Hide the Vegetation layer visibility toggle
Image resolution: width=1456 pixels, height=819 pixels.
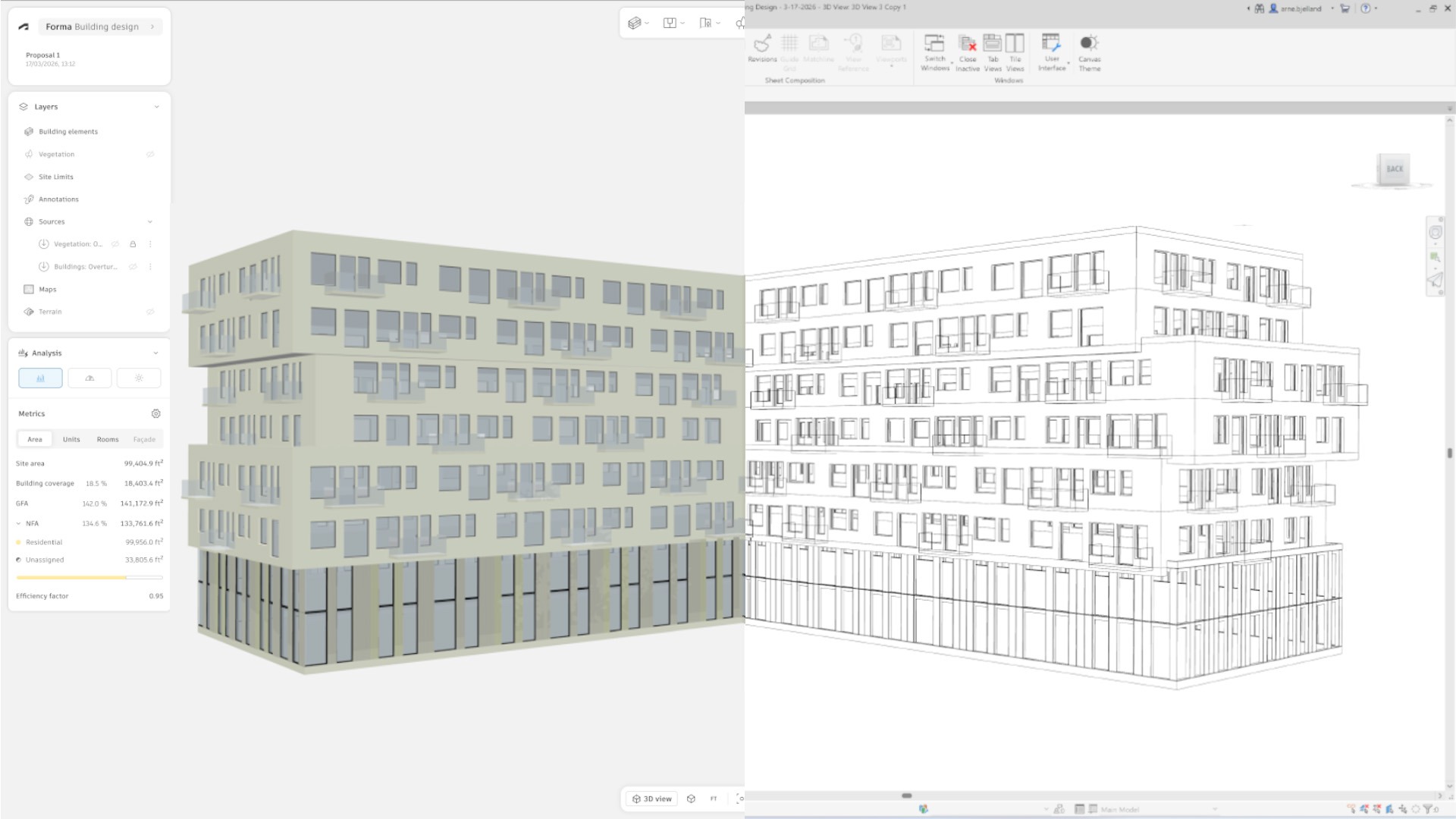click(150, 154)
